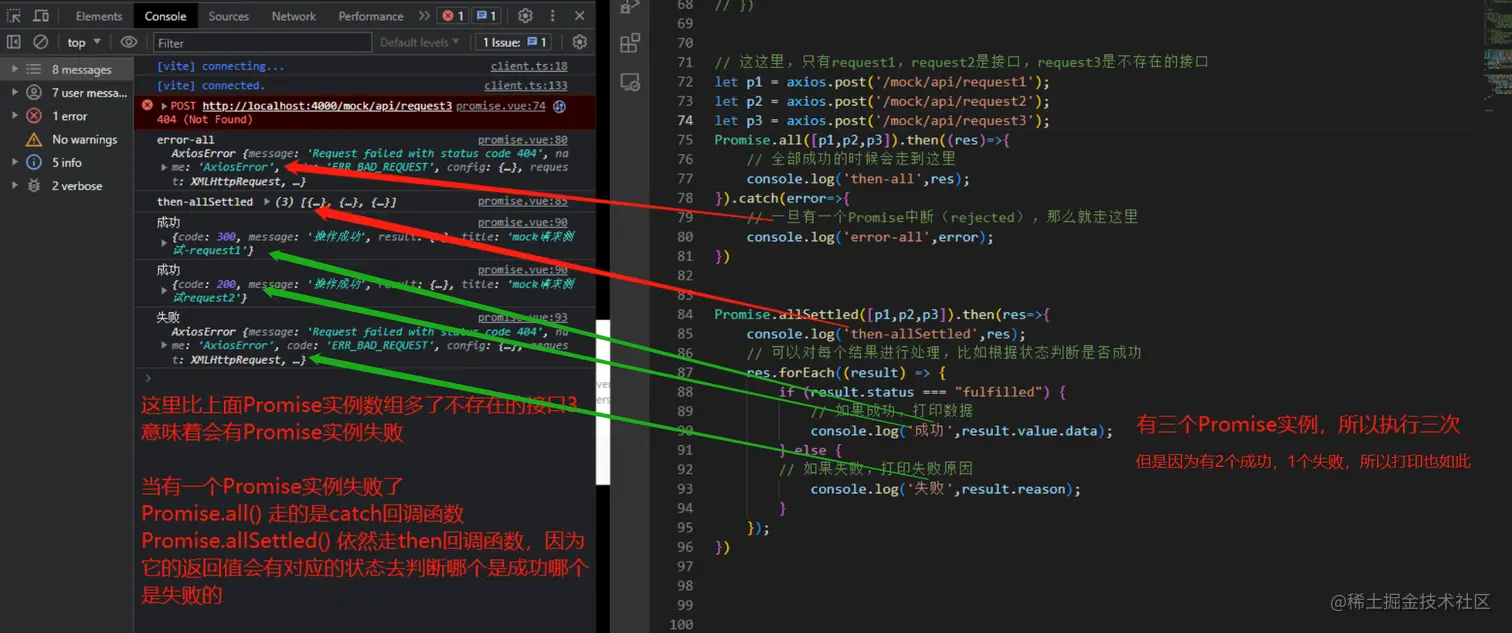Click the '[vite] connecting...' log message

tap(220, 66)
